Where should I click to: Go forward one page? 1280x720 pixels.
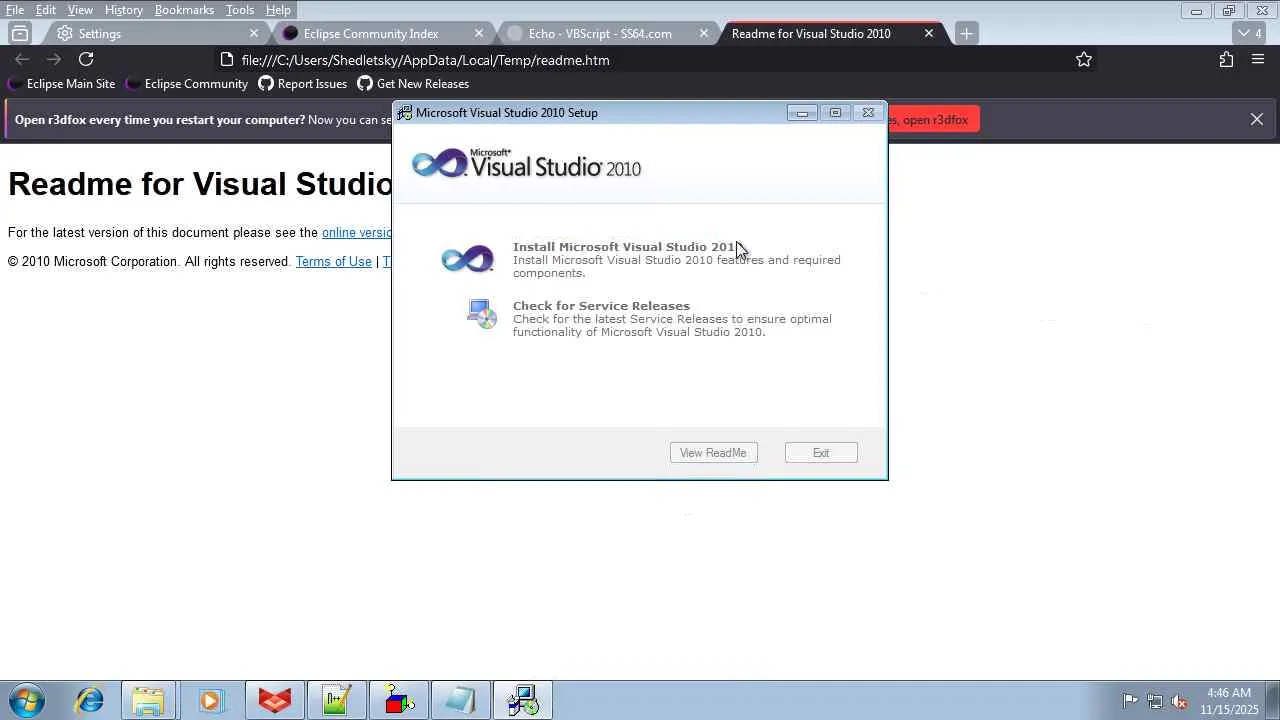54,60
